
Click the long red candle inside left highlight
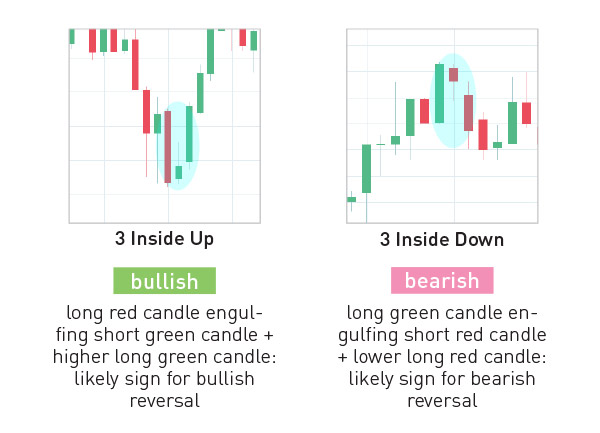tap(168, 147)
